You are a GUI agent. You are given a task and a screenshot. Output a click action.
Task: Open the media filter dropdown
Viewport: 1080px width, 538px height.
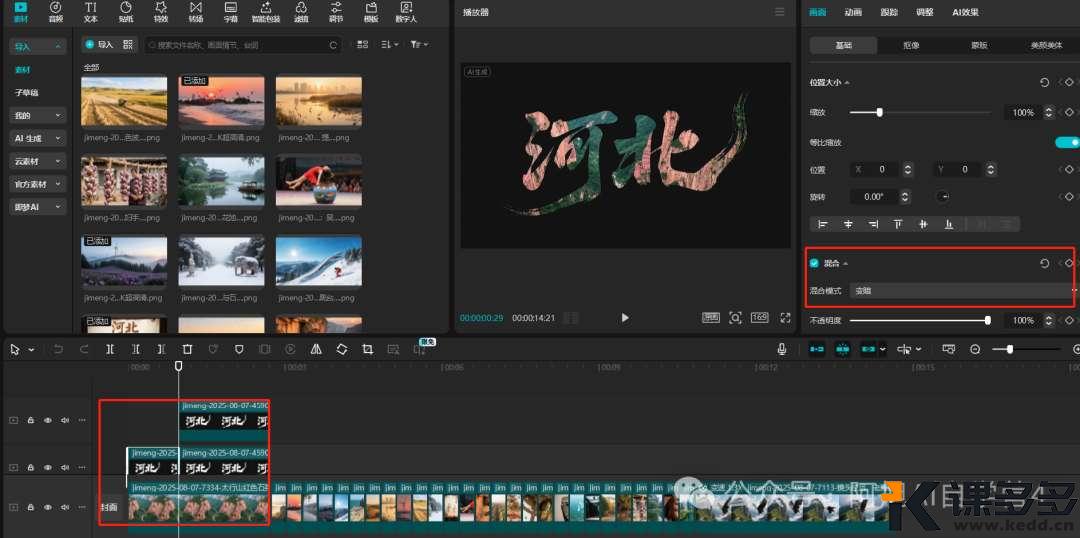point(419,44)
